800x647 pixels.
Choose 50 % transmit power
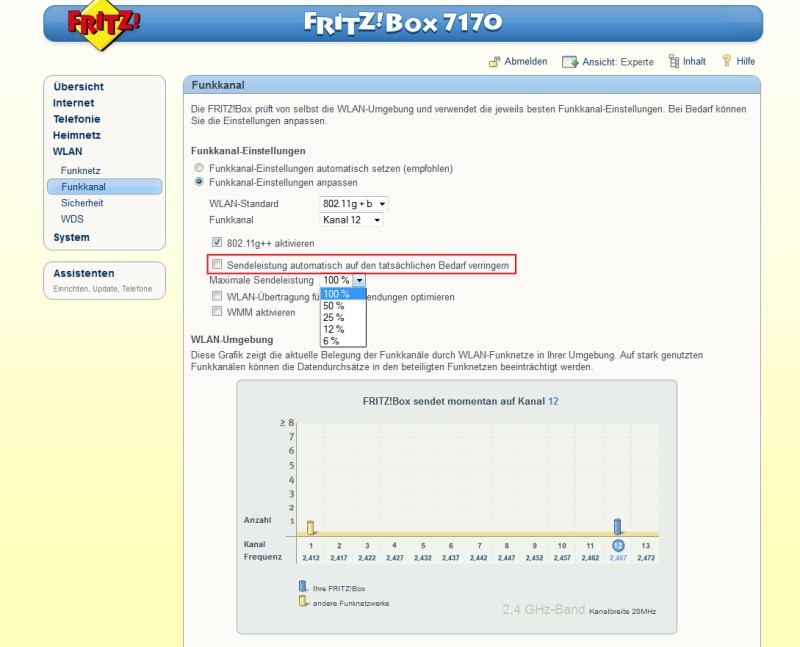point(343,306)
